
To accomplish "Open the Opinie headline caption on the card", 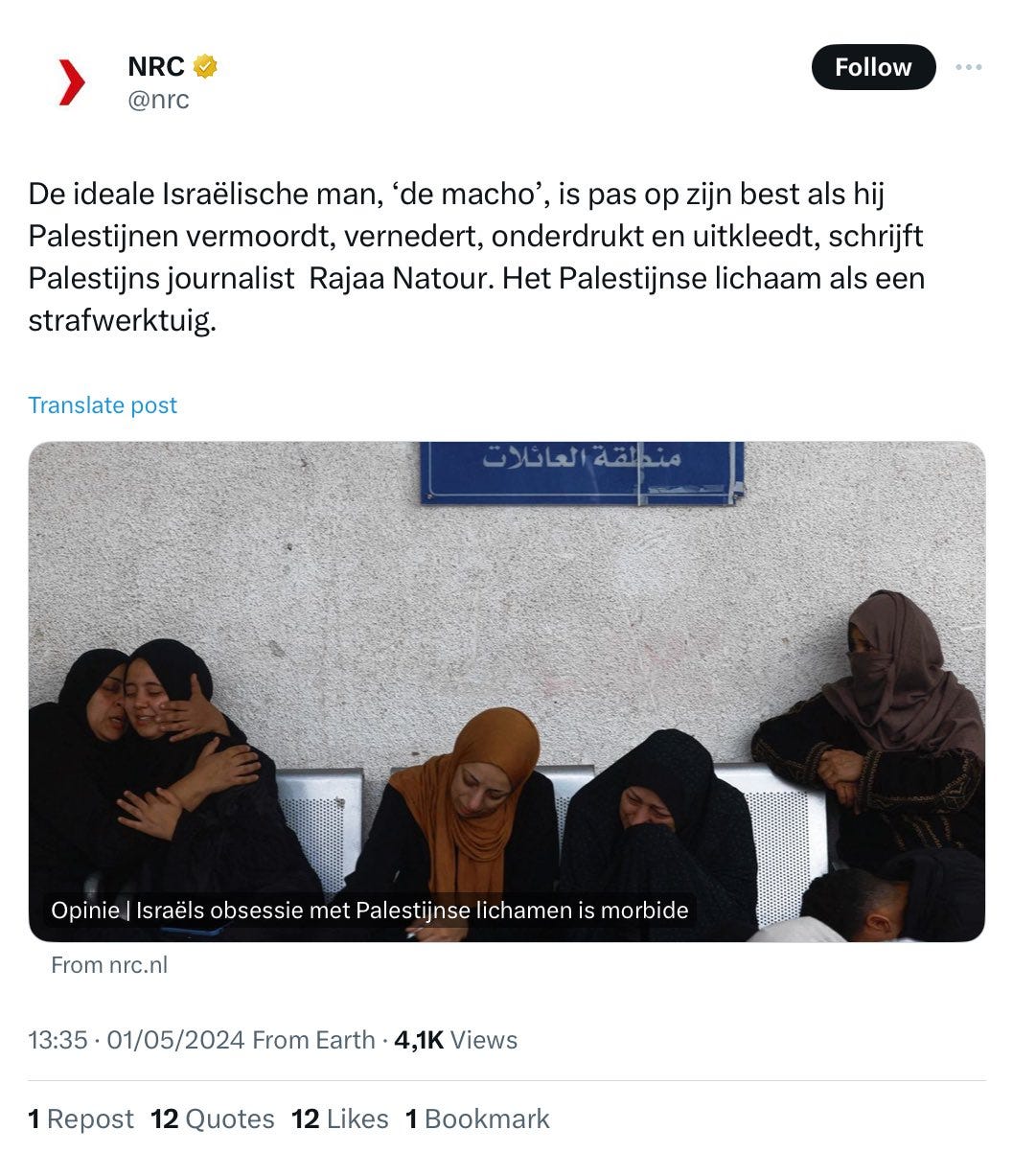I will (370, 910).
